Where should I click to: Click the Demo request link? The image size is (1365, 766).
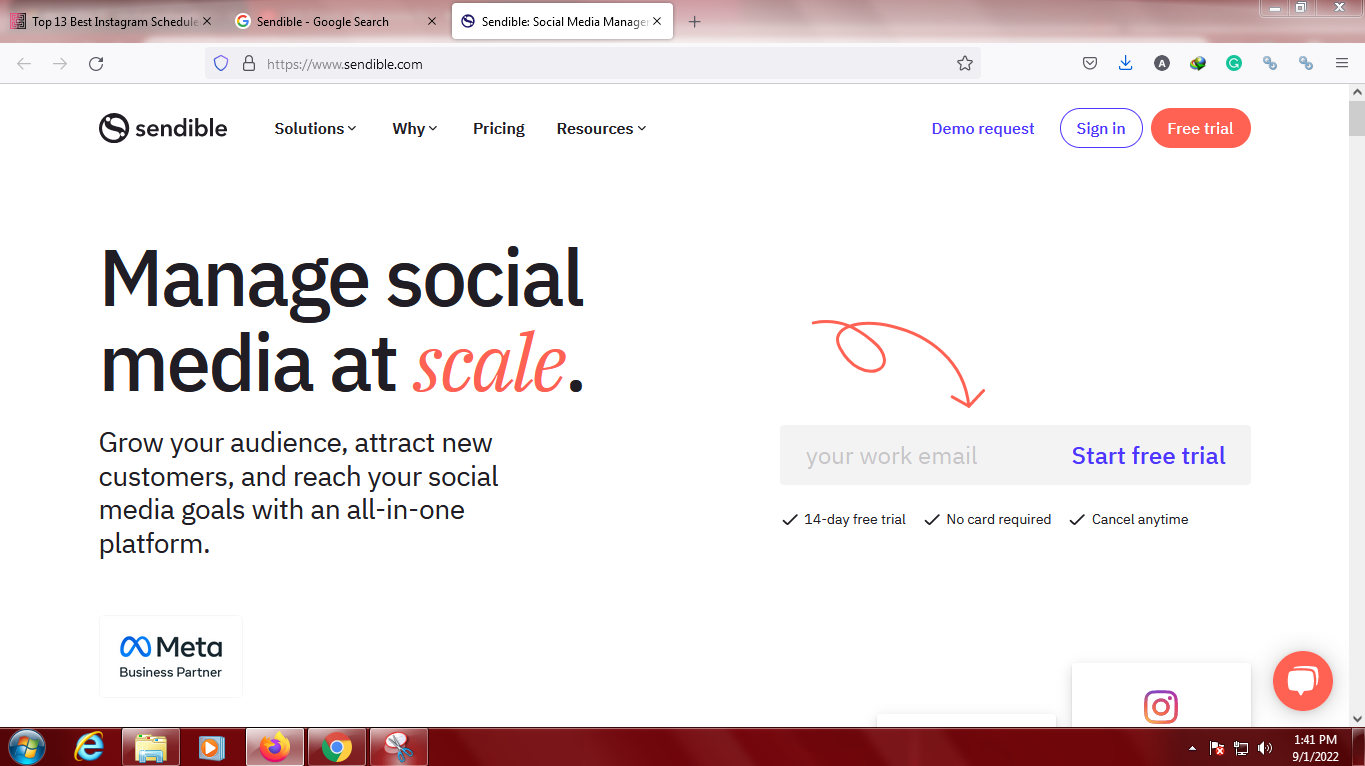pos(983,128)
